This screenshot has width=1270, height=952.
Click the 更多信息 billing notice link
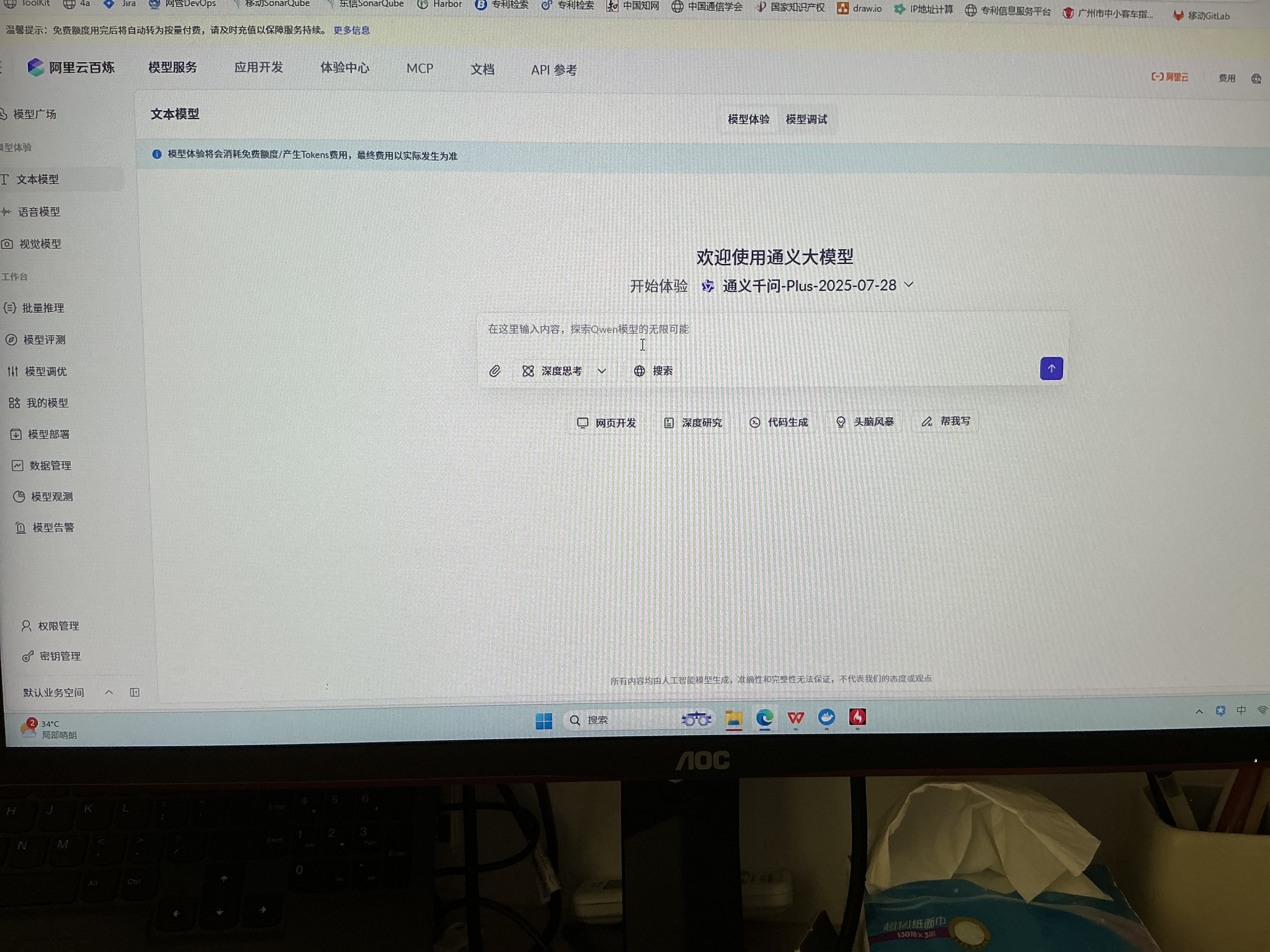point(350,30)
